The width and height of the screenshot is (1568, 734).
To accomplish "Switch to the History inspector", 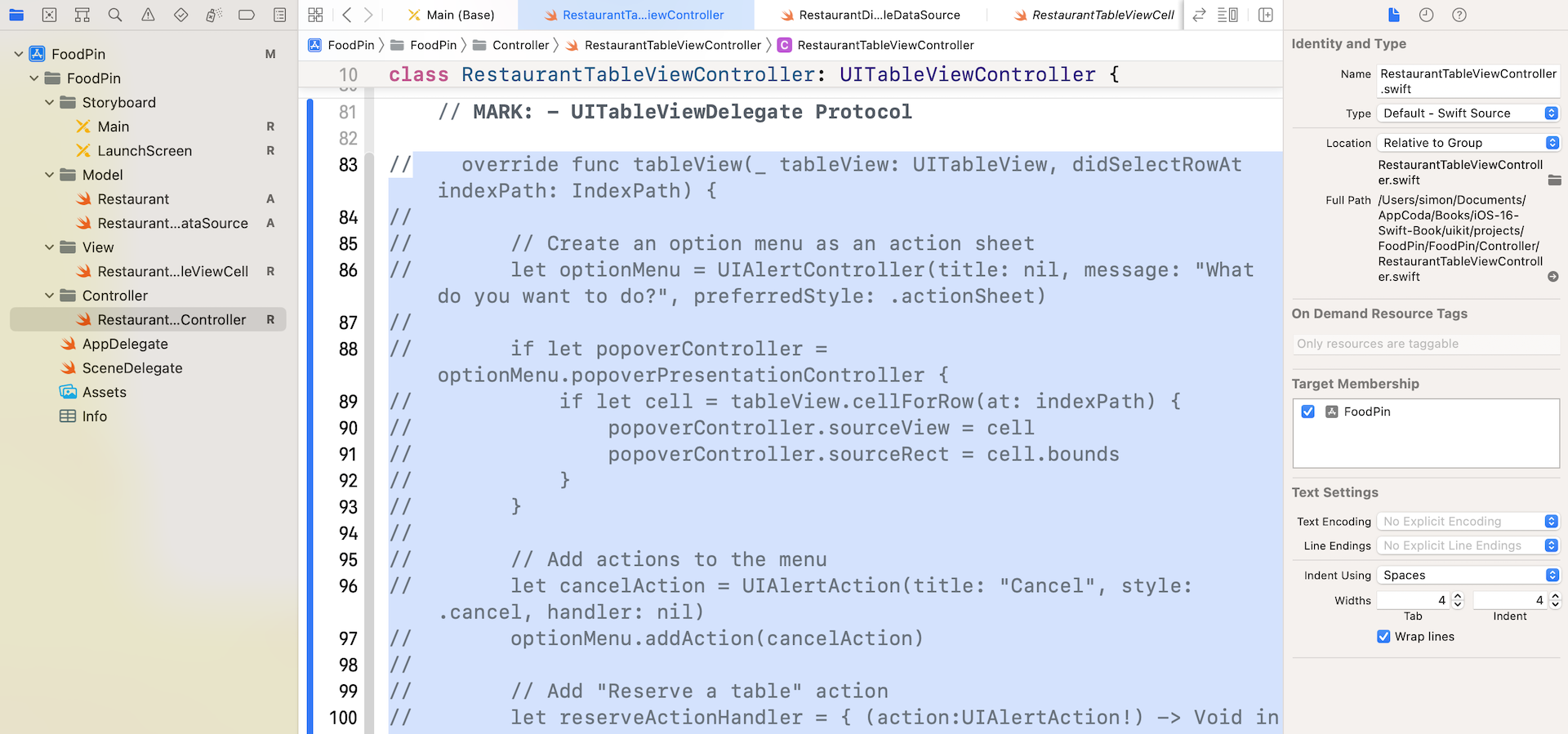I will pos(1426,15).
